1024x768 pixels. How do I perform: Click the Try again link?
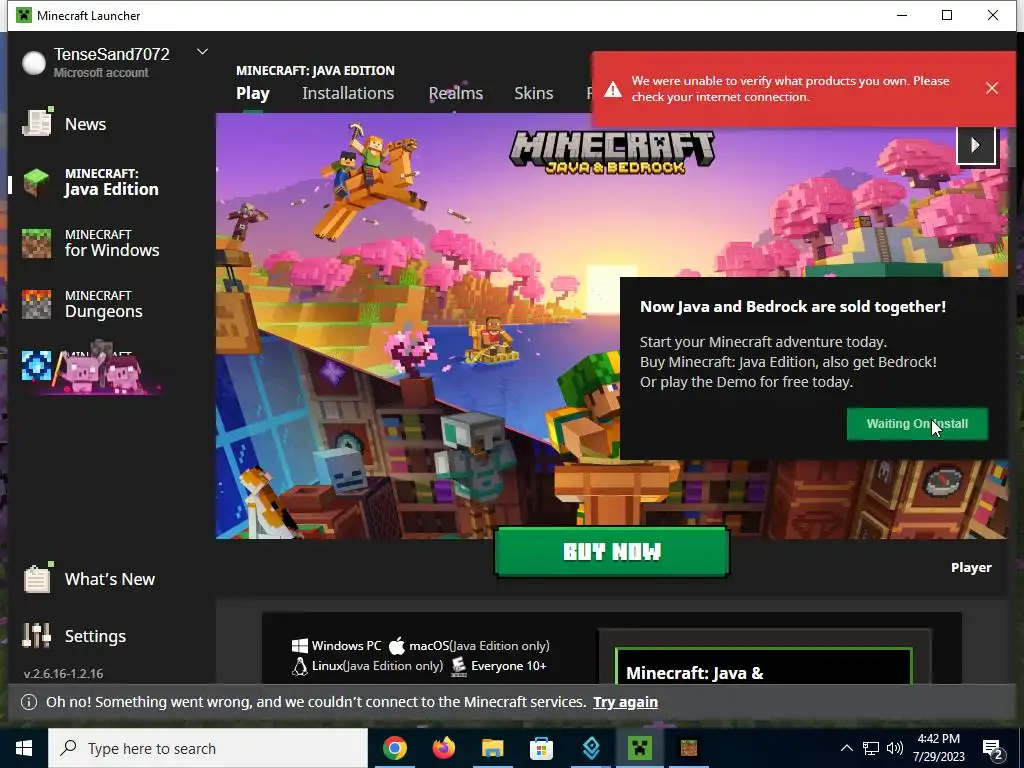pyautogui.click(x=625, y=702)
